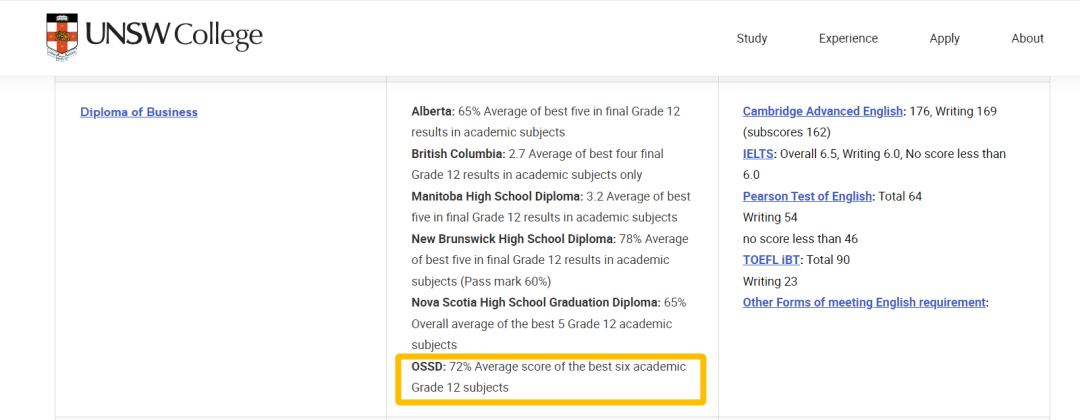Go to the About navigation item
This screenshot has height=420, width=1080.
point(1027,39)
